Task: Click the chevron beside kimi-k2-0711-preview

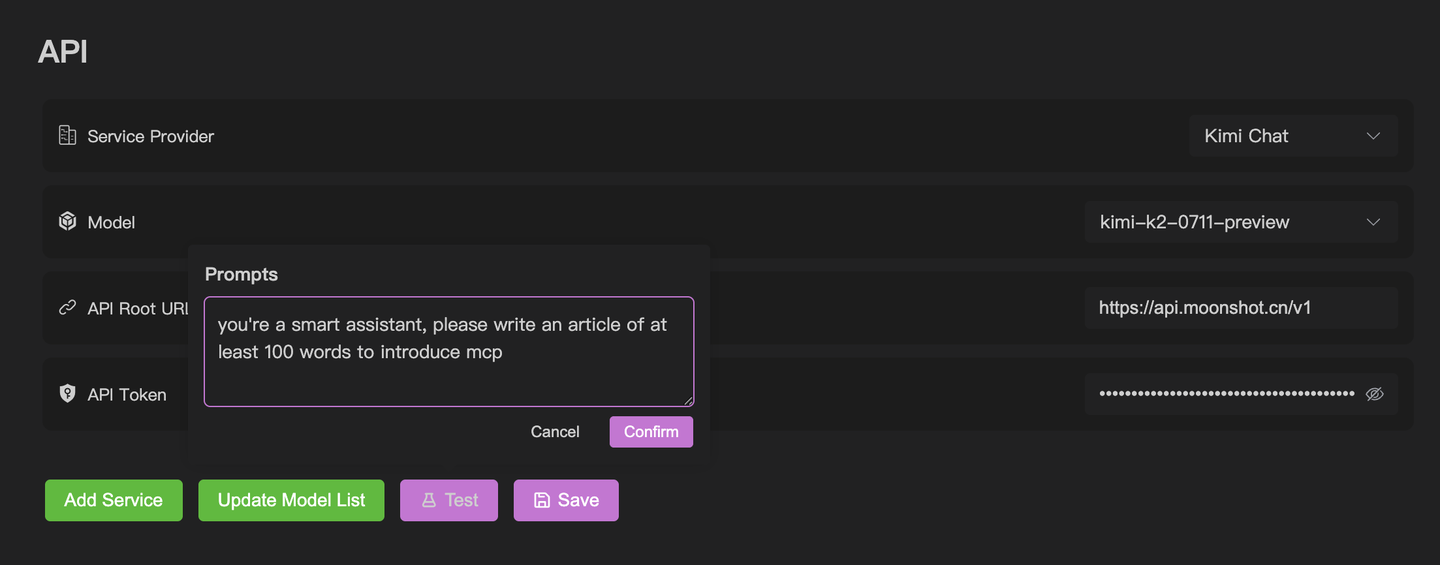Action: (x=1373, y=222)
